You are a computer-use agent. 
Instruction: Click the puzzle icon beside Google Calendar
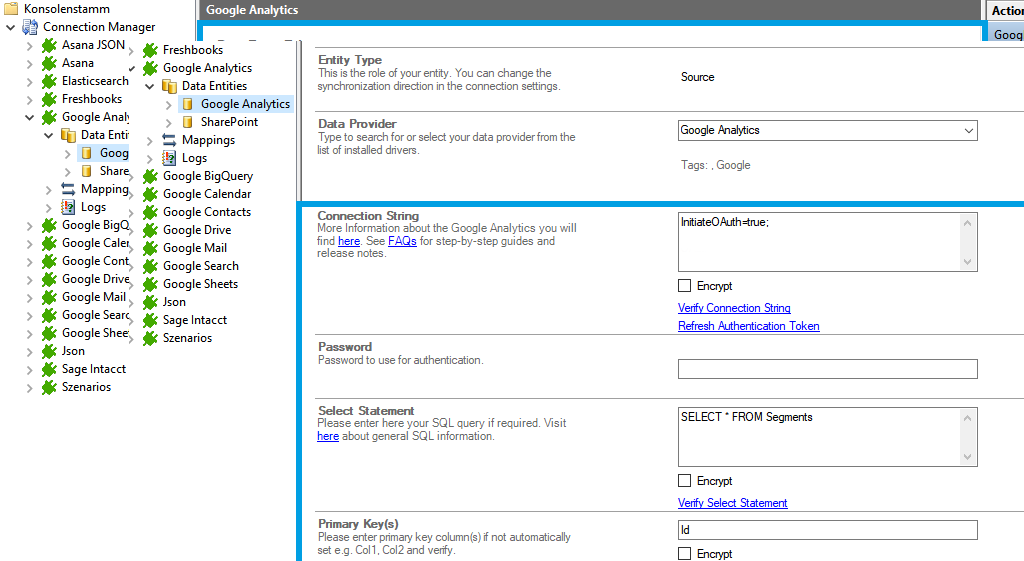(150, 194)
